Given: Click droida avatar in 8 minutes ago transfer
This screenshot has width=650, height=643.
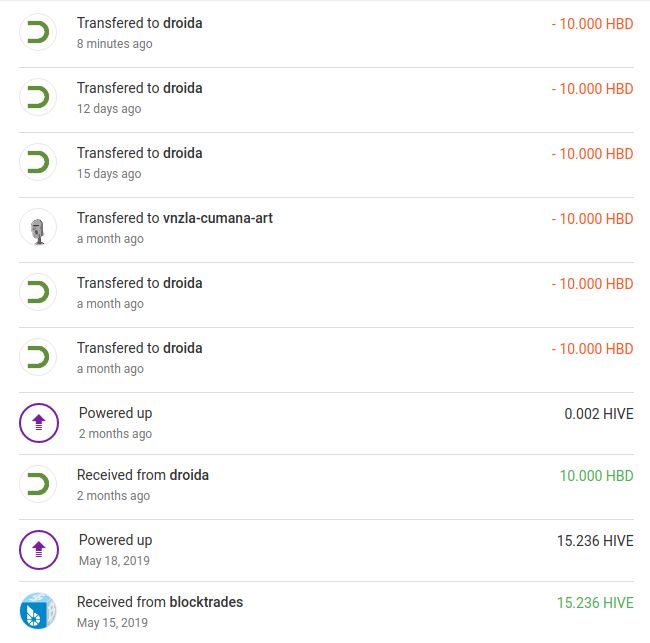Looking at the screenshot, I should point(38,33).
